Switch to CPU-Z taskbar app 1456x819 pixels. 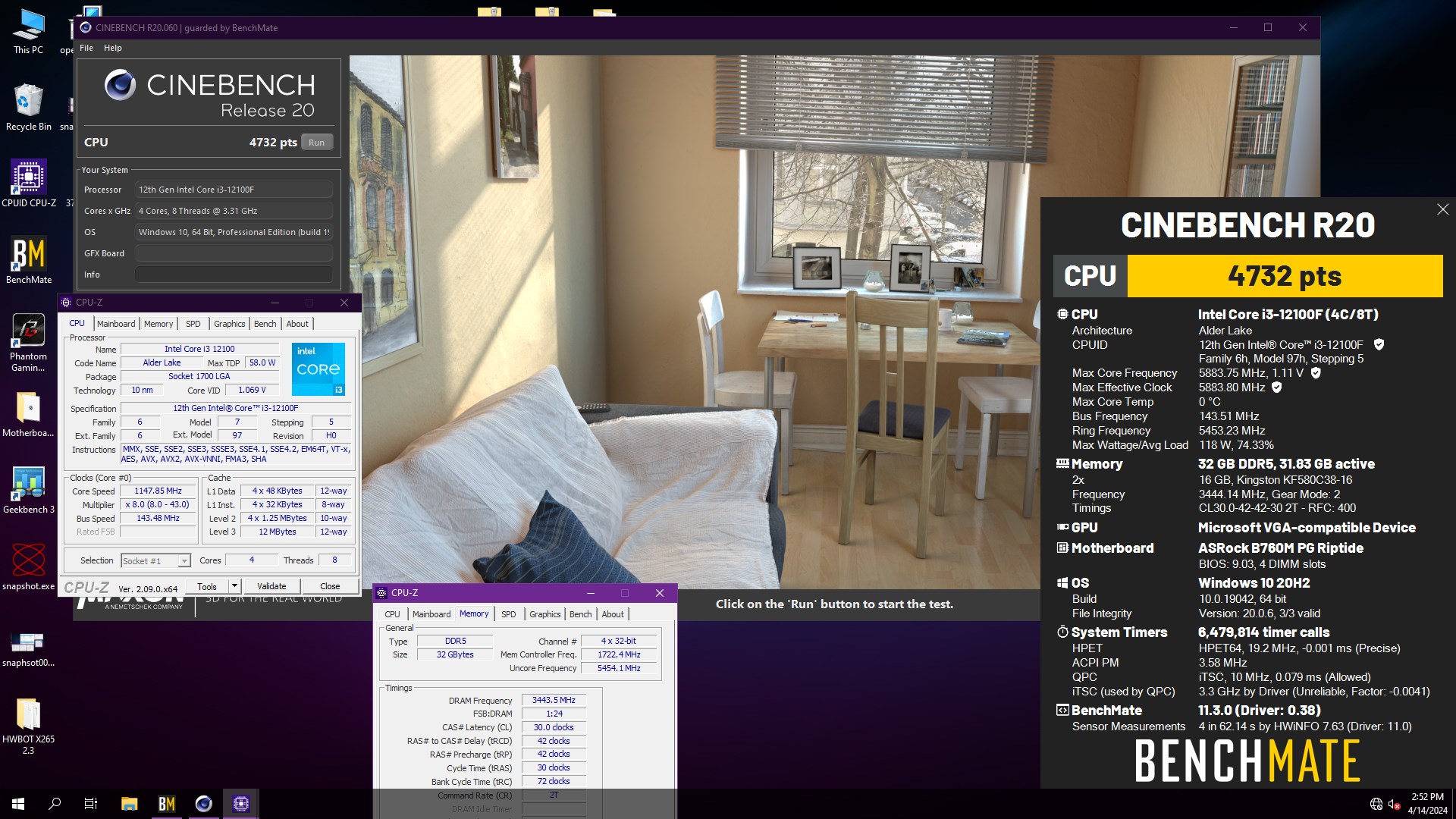[x=241, y=804]
